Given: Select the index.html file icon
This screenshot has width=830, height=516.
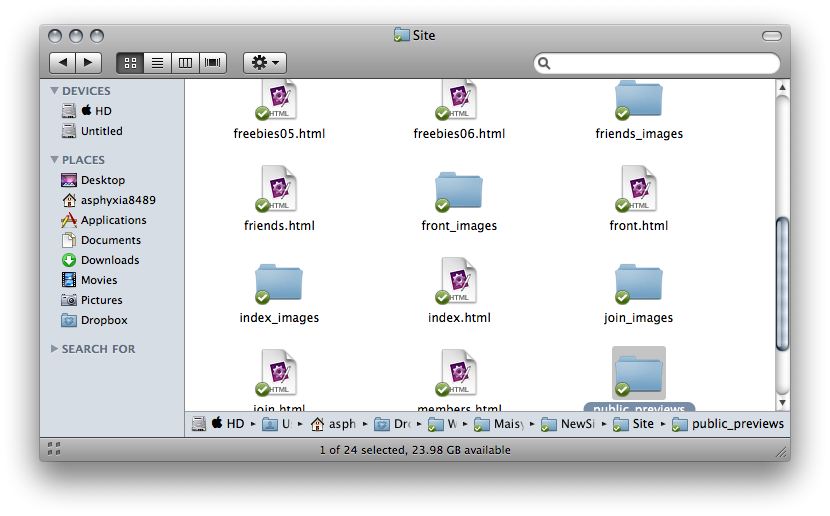Looking at the screenshot, I should (458, 281).
